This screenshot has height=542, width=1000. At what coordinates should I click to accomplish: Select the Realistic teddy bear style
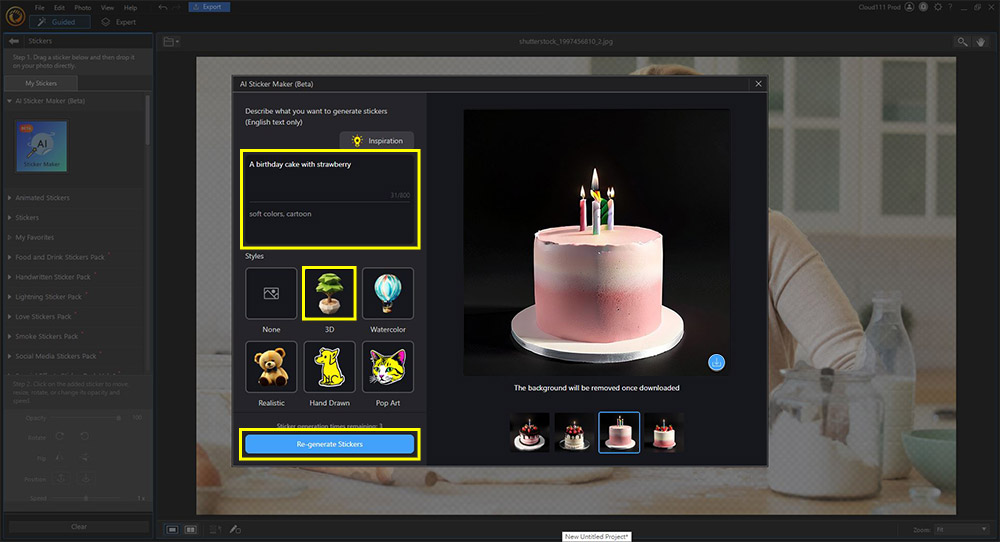pyautogui.click(x=271, y=367)
